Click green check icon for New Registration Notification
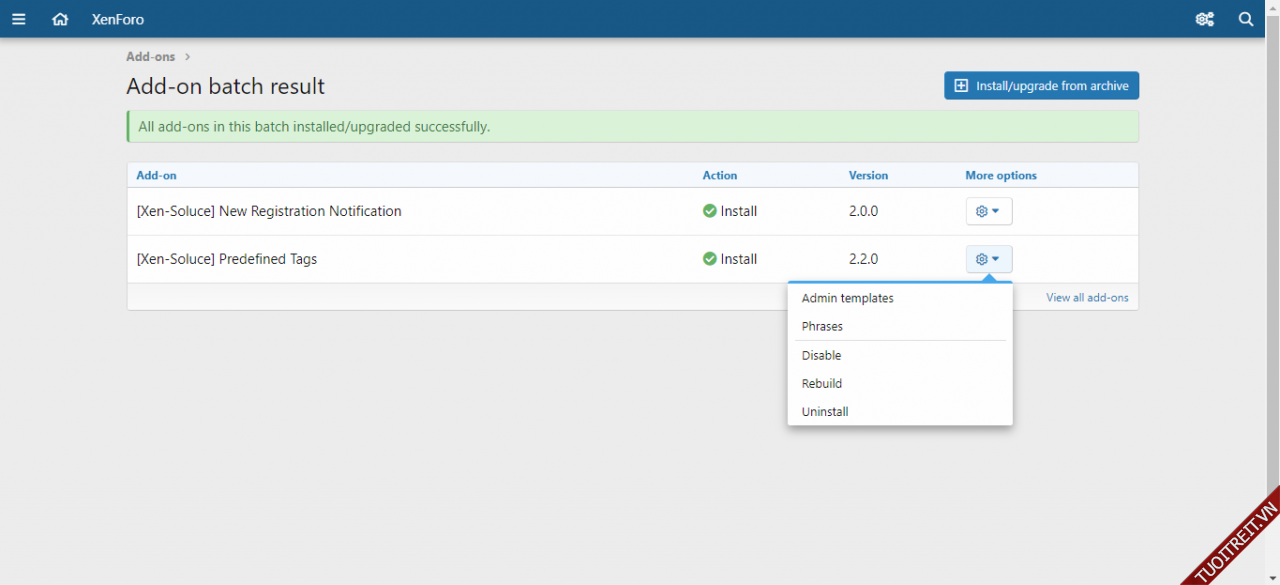The height and width of the screenshot is (585, 1280). coord(710,211)
